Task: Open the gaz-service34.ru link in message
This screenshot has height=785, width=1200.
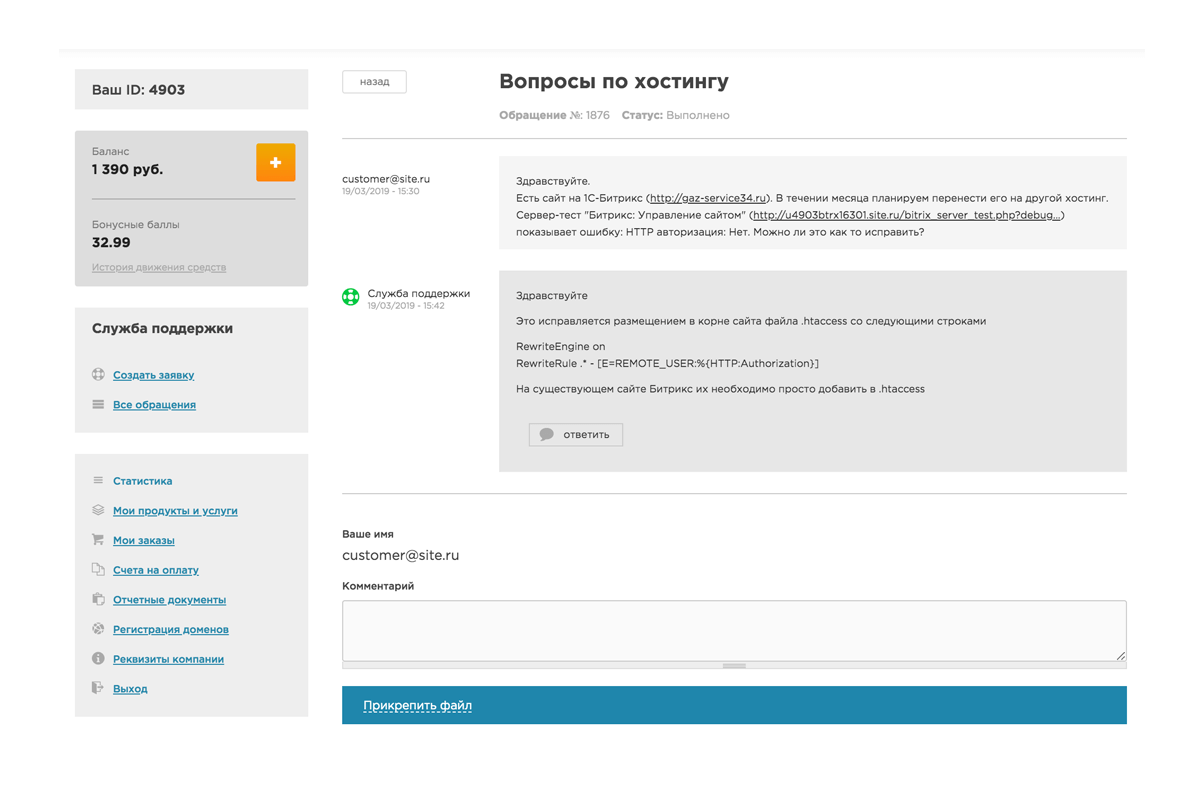Action: pos(708,198)
